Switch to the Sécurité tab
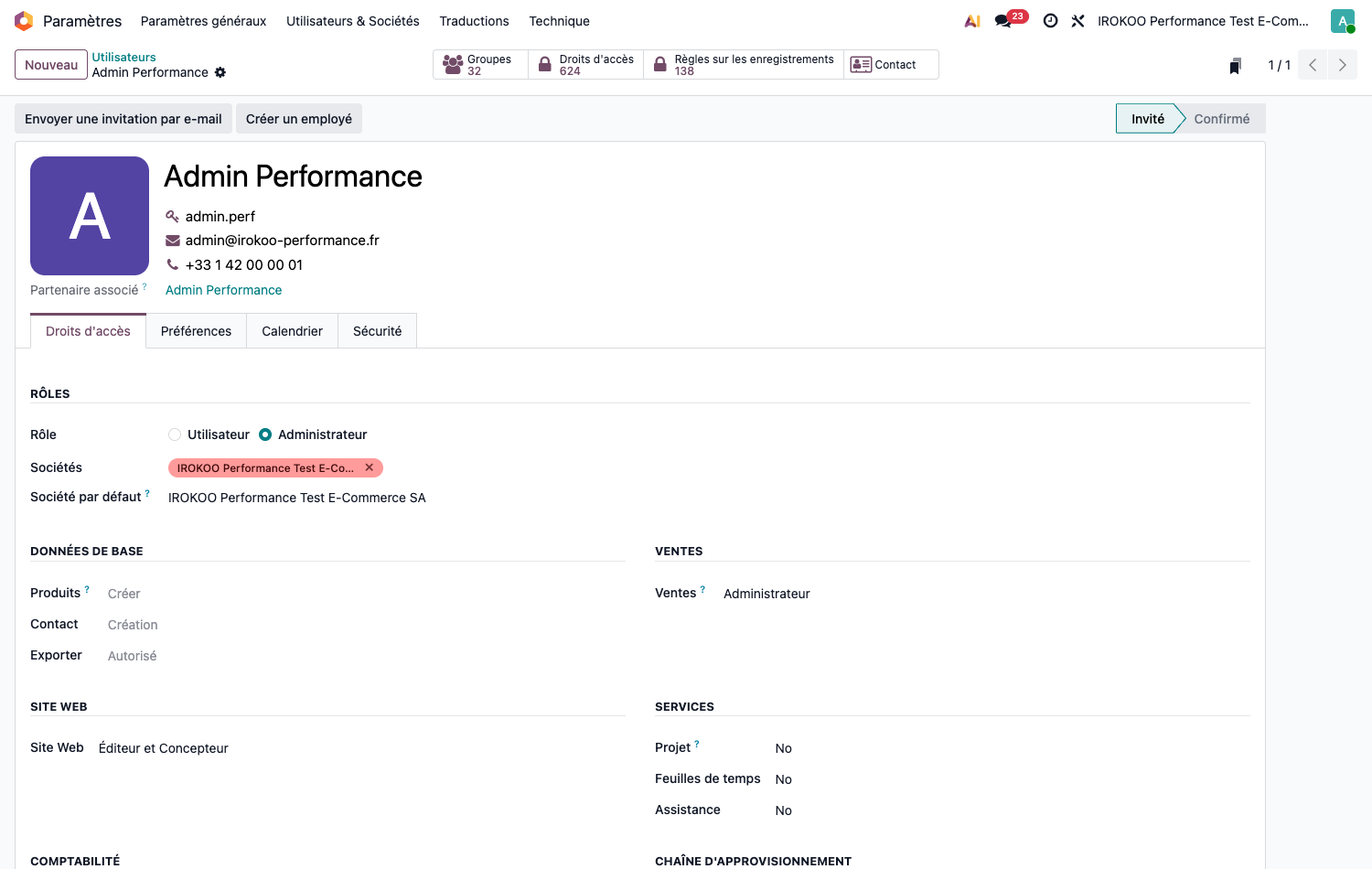The width and height of the screenshot is (1372, 869). click(377, 331)
